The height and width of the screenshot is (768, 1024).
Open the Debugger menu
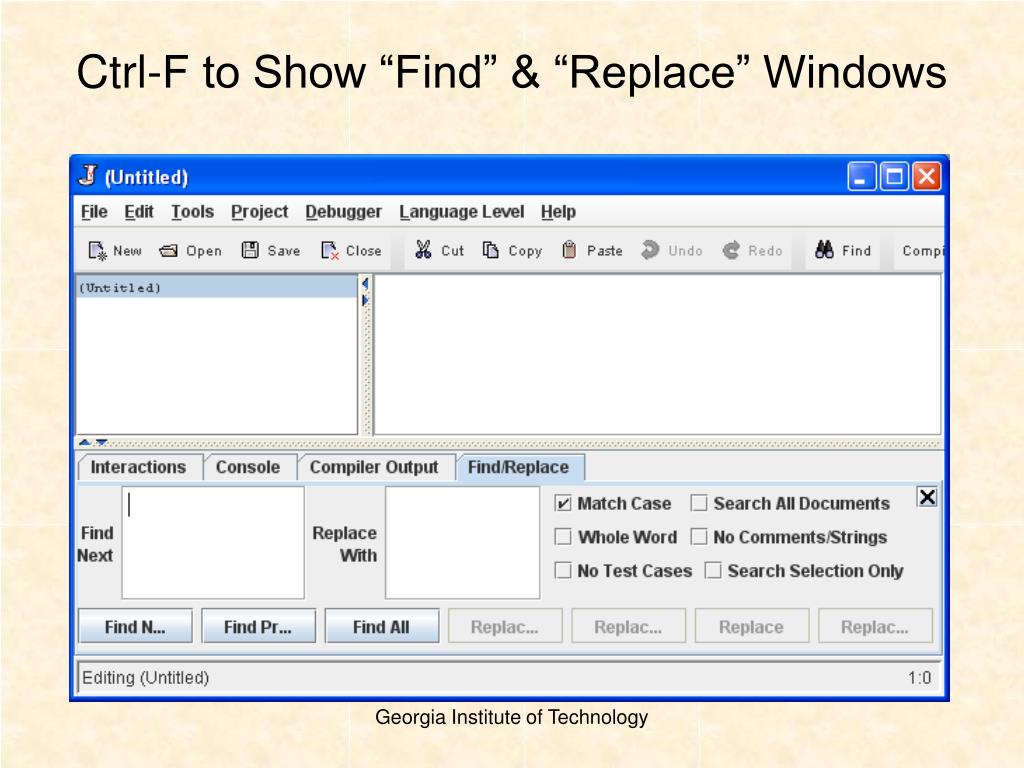pyautogui.click(x=344, y=212)
